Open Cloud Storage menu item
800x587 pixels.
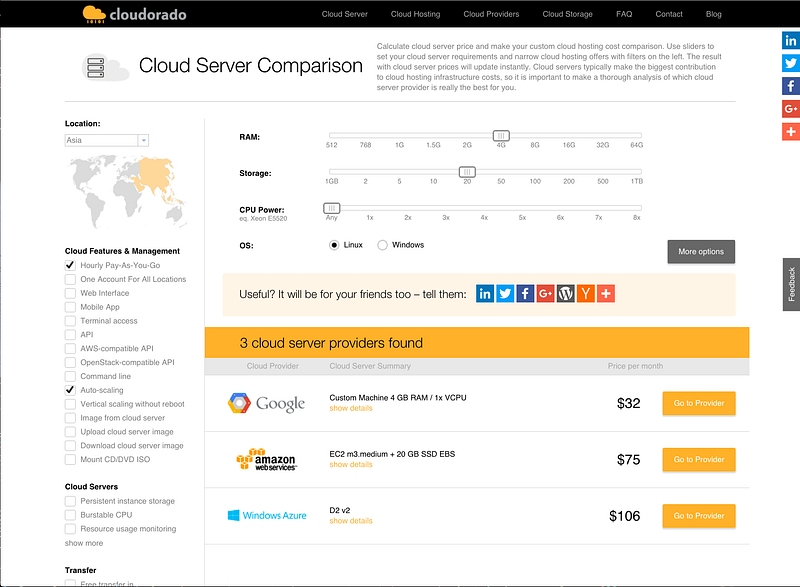[x=567, y=14]
